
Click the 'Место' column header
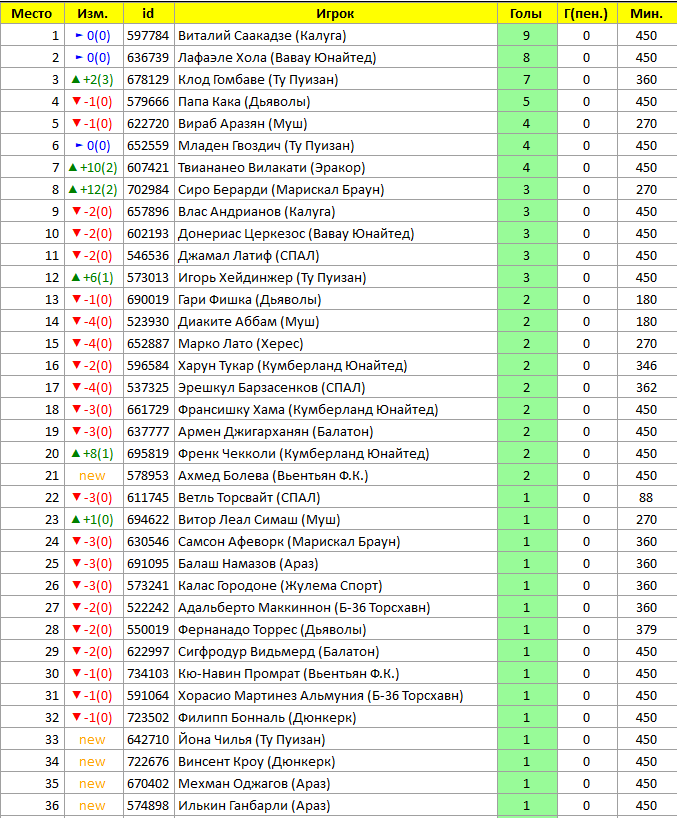point(32,14)
